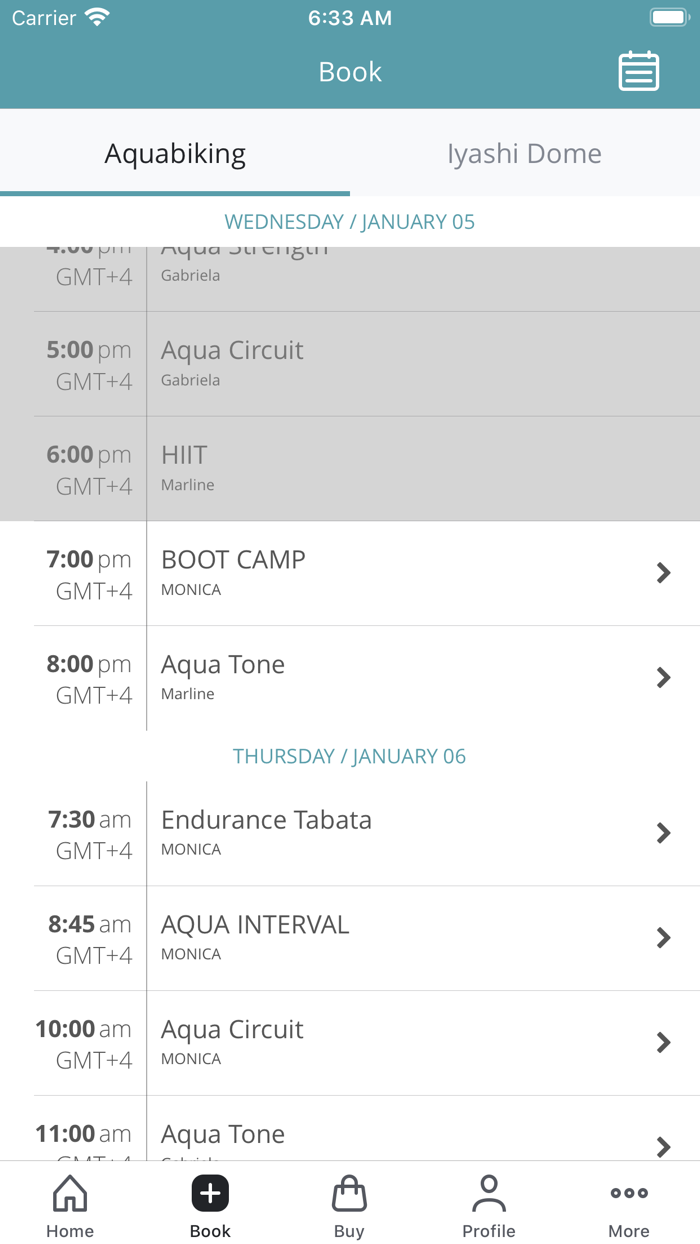Image resolution: width=700 pixels, height=1244 pixels.
Task: Expand the 11:00 am Aqua Tone chevron
Action: [x=663, y=1147]
